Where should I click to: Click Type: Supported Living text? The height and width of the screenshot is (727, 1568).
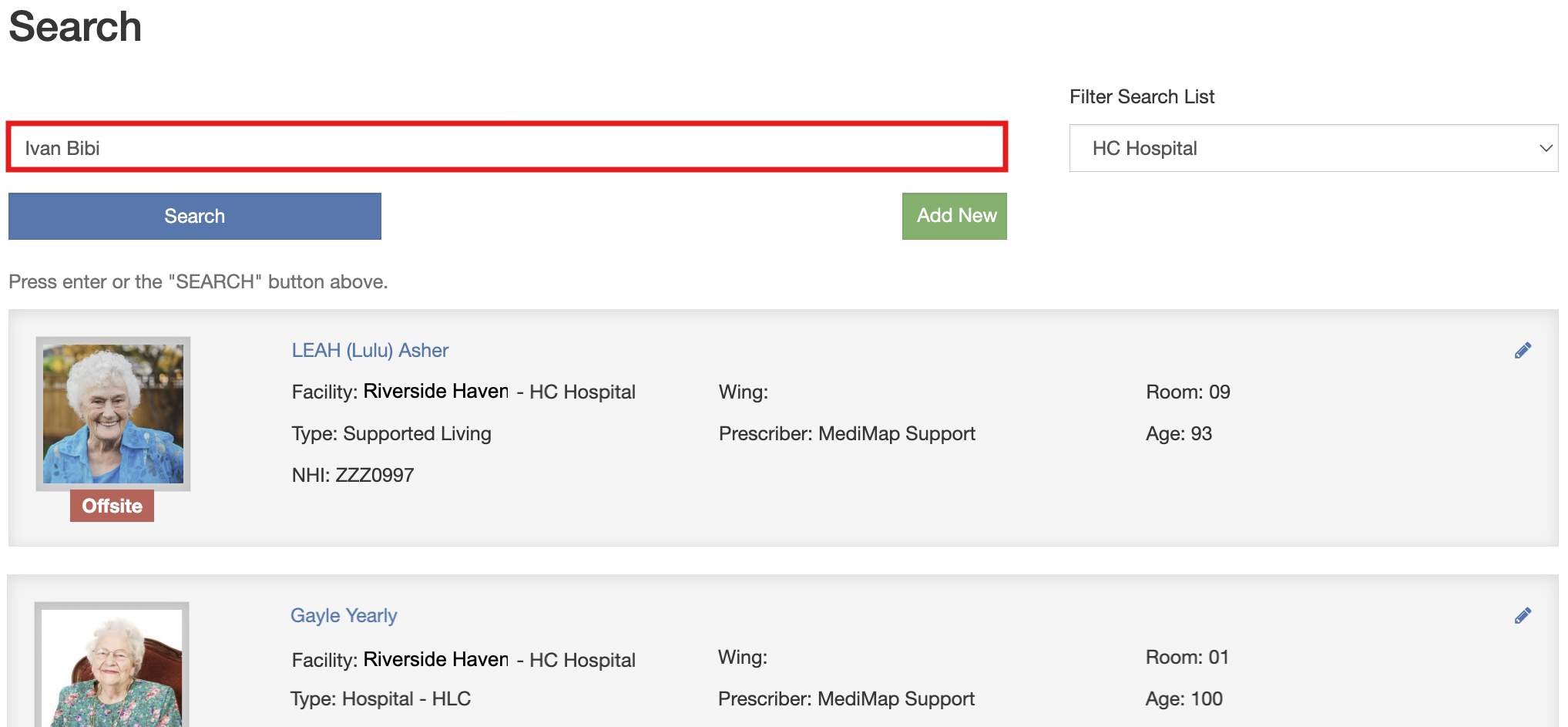coord(391,434)
